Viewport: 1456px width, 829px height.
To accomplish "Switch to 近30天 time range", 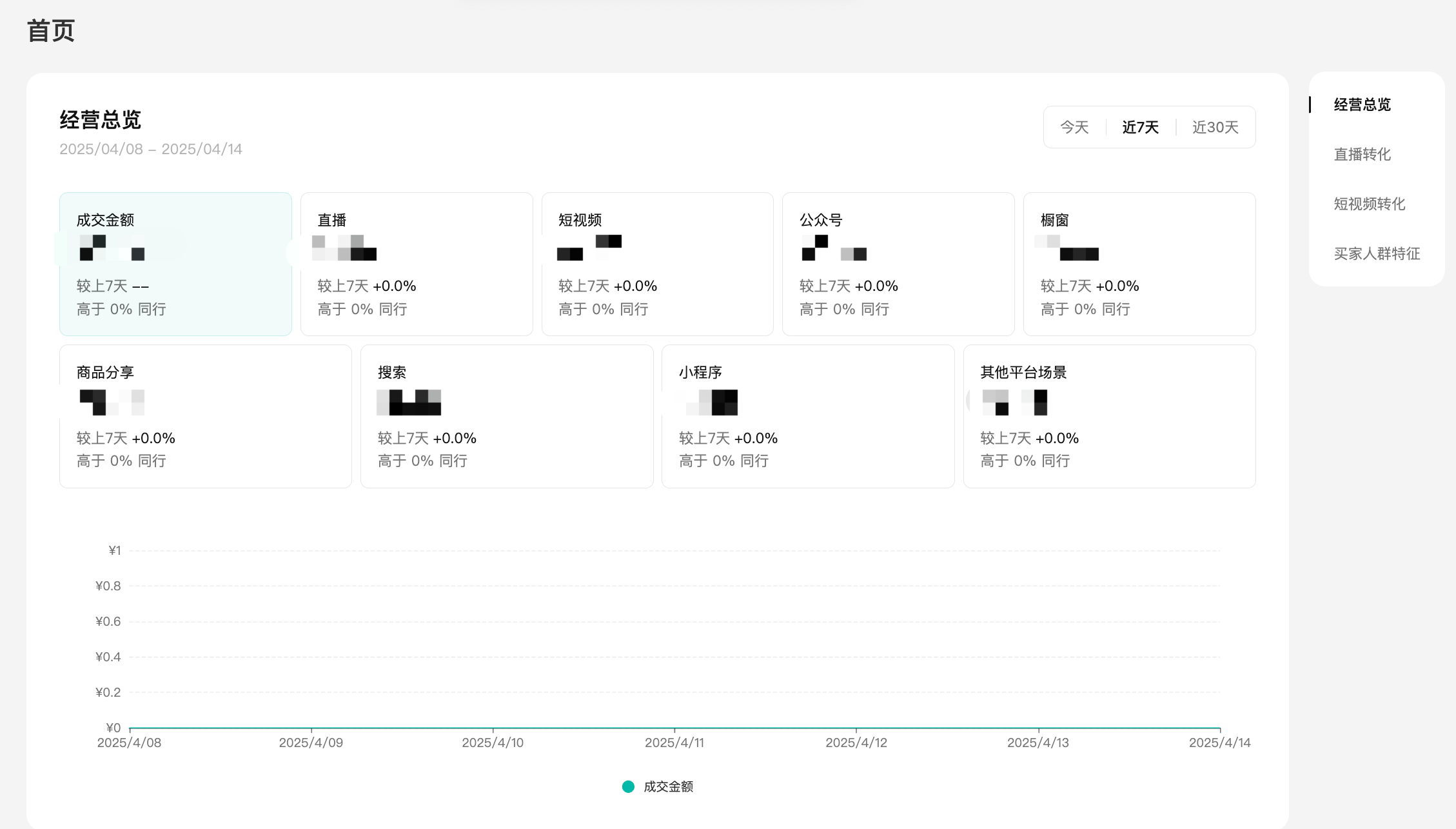I will [x=1215, y=127].
